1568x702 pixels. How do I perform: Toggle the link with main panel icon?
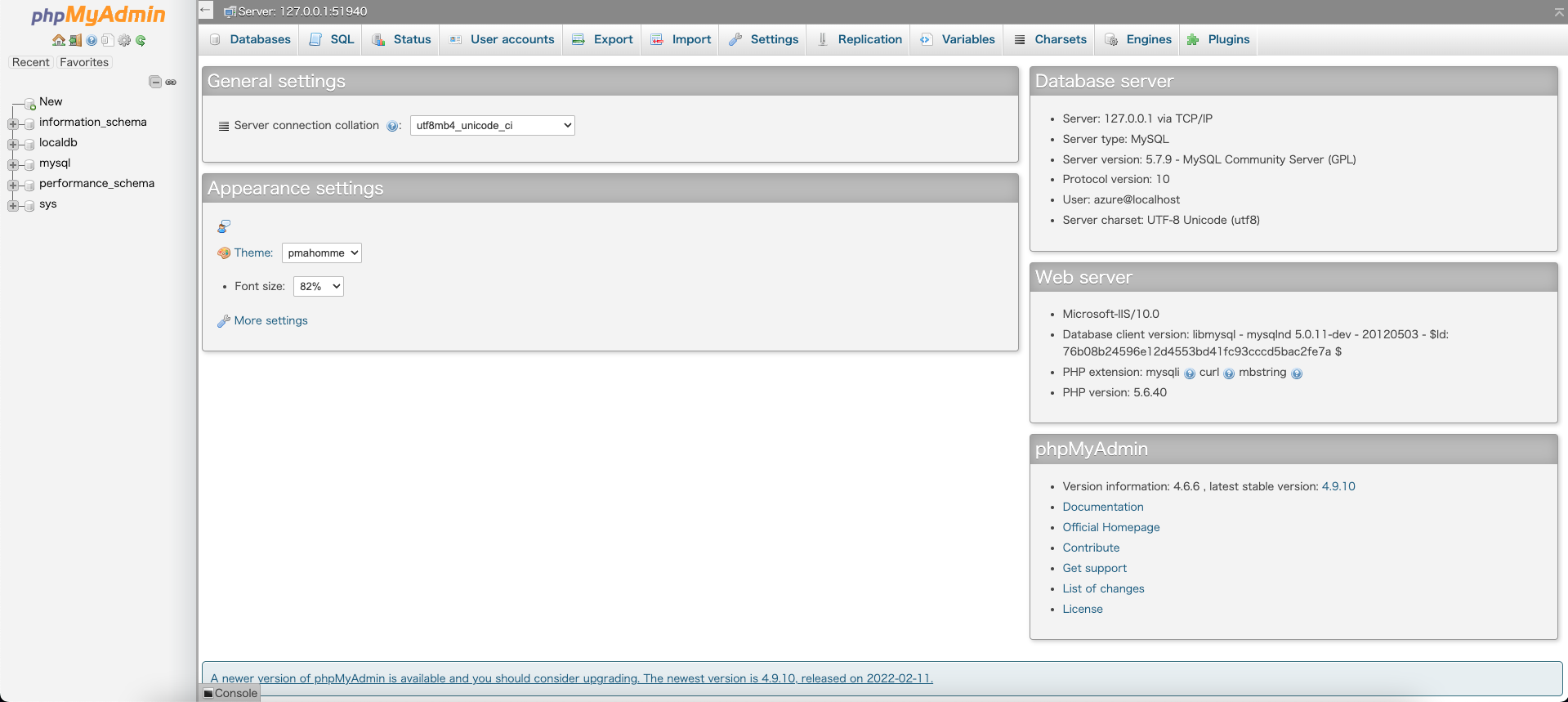tap(171, 82)
